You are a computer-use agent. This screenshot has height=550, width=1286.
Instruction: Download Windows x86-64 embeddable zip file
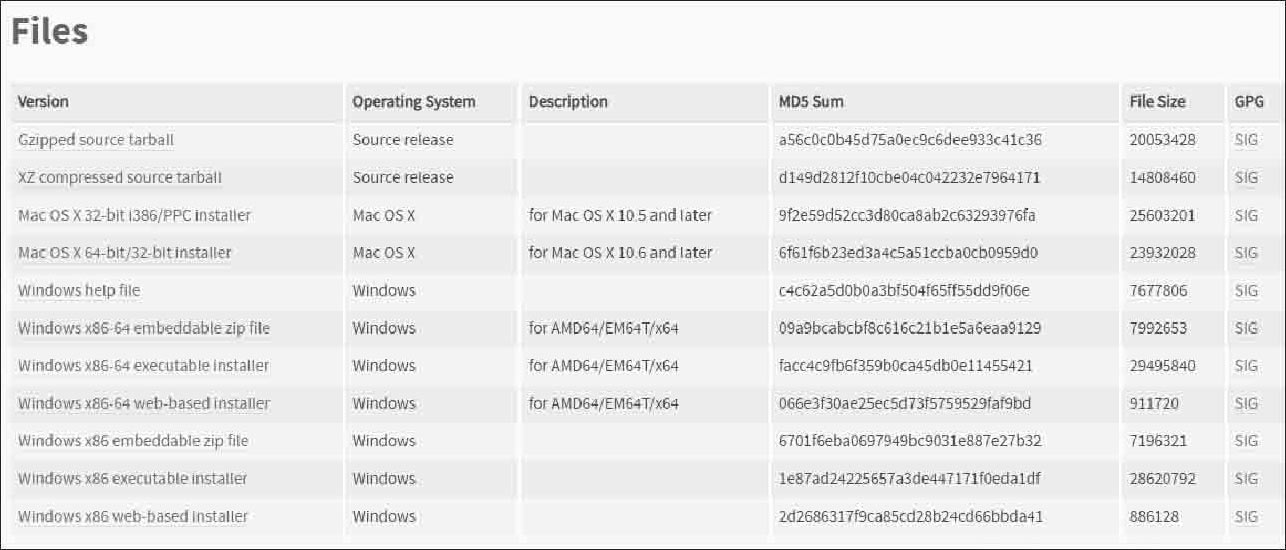pyautogui.click(x=144, y=328)
